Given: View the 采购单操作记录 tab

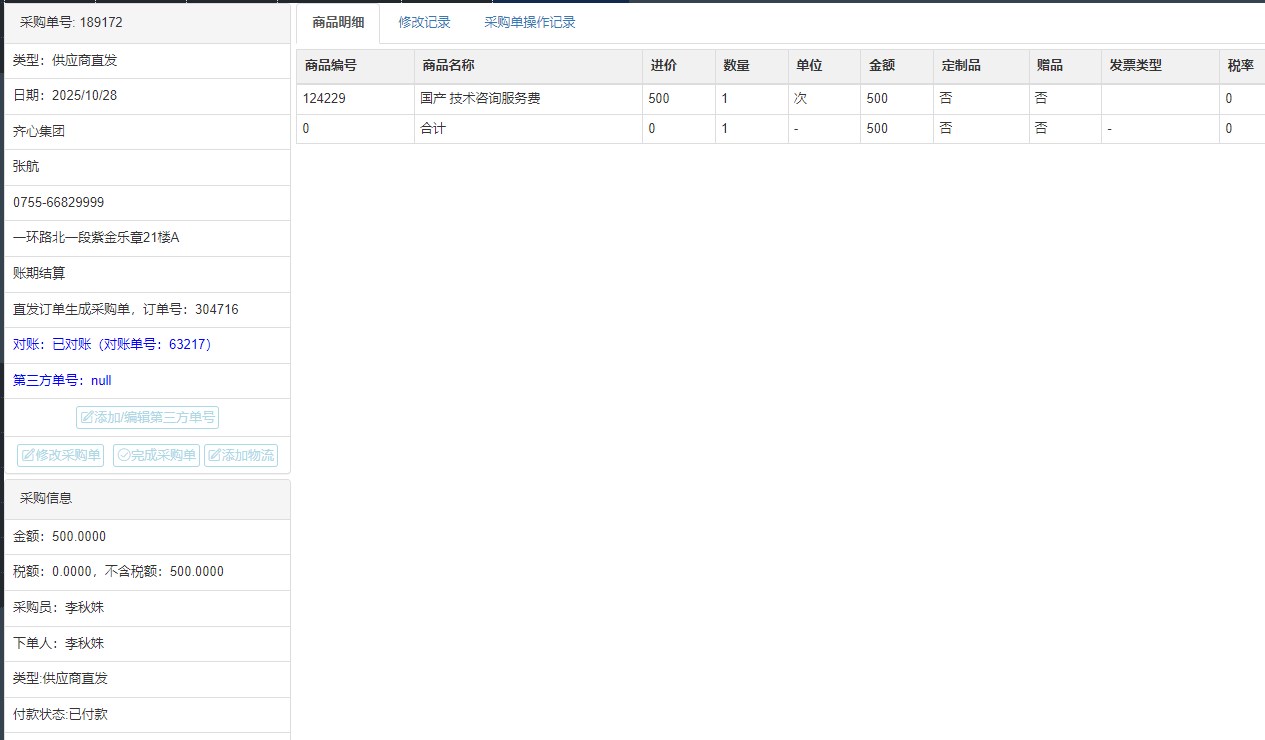Looking at the screenshot, I should [x=529, y=22].
